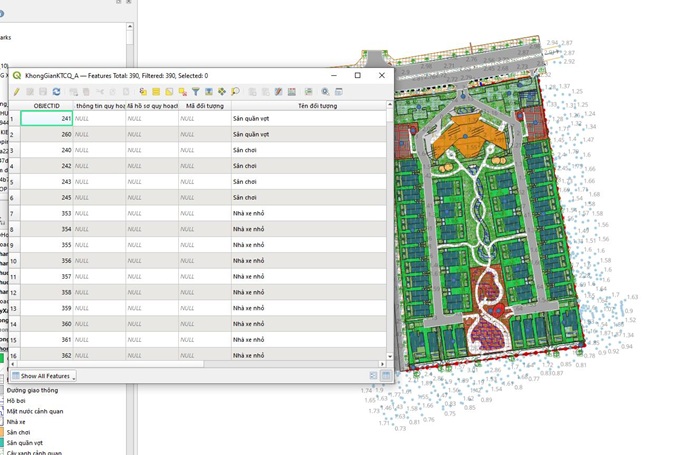This screenshot has height=455, width=700.
Task: Open the Show All Features dropdown
Action: click(x=43, y=376)
